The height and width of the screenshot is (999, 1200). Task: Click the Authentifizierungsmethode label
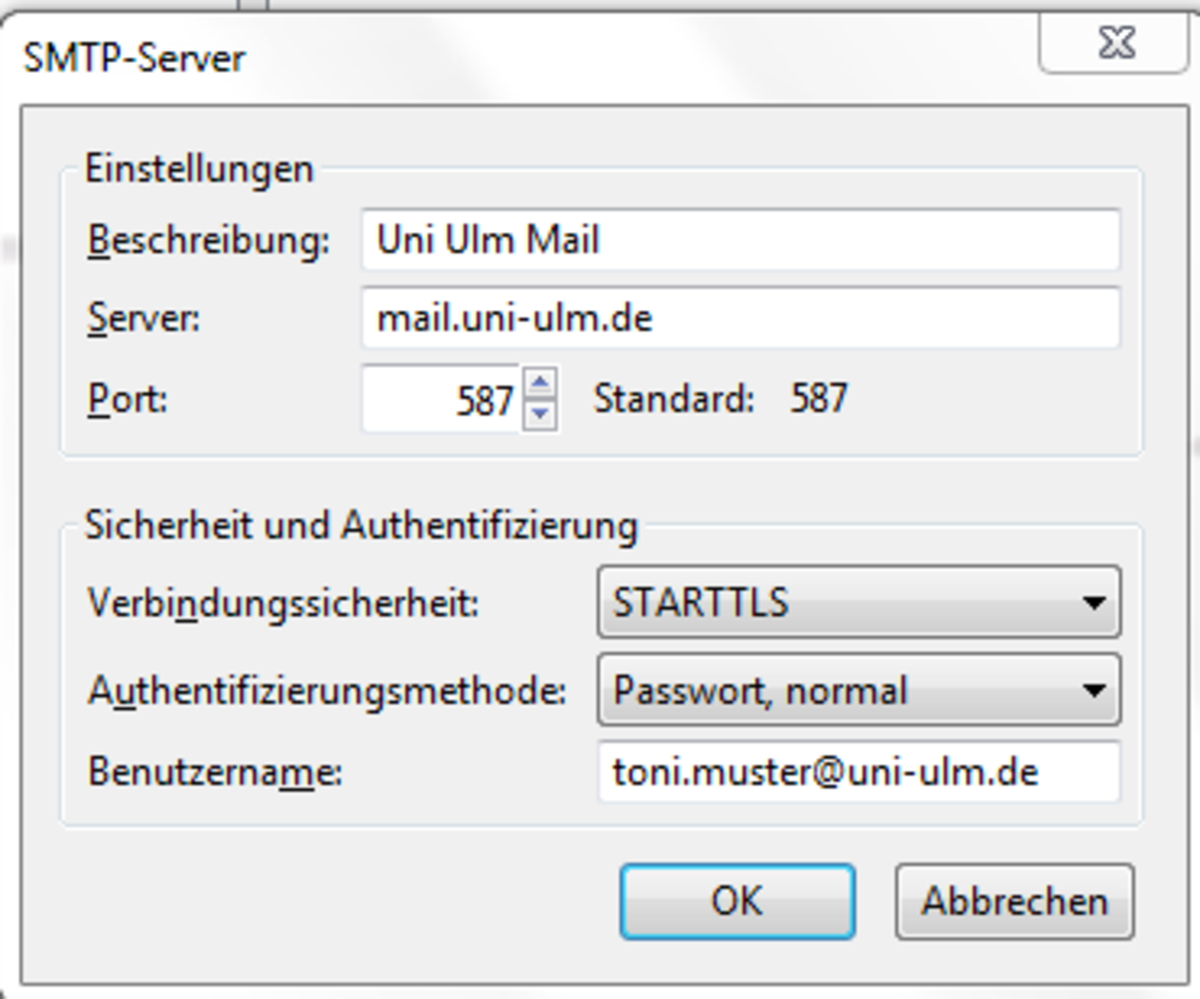[327, 691]
